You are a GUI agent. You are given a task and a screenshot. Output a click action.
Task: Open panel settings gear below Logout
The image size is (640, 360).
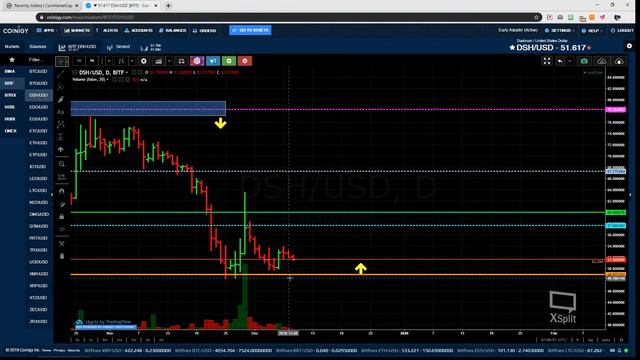tap(629, 46)
